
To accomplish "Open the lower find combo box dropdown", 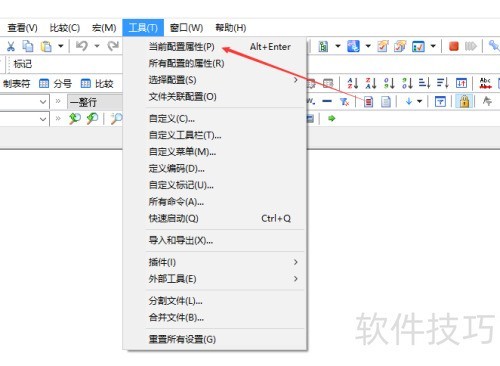I will pyautogui.click(x=43, y=119).
